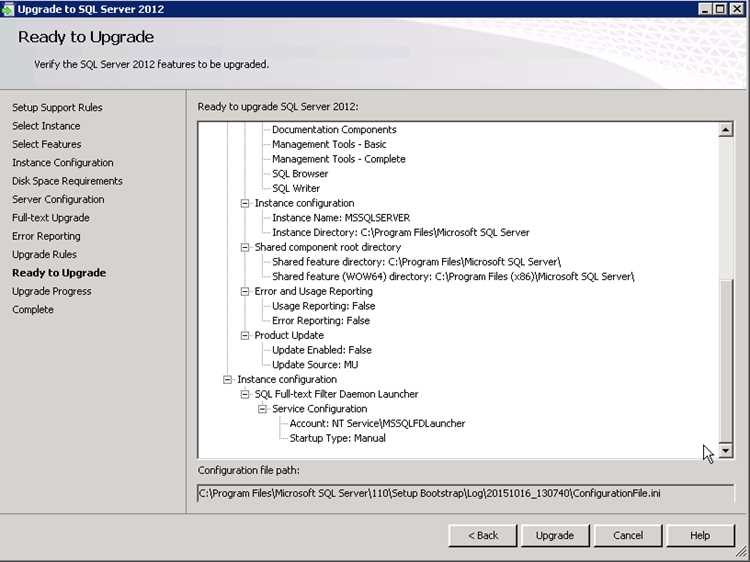Click the Back button
The image size is (750, 562).
(x=483, y=535)
